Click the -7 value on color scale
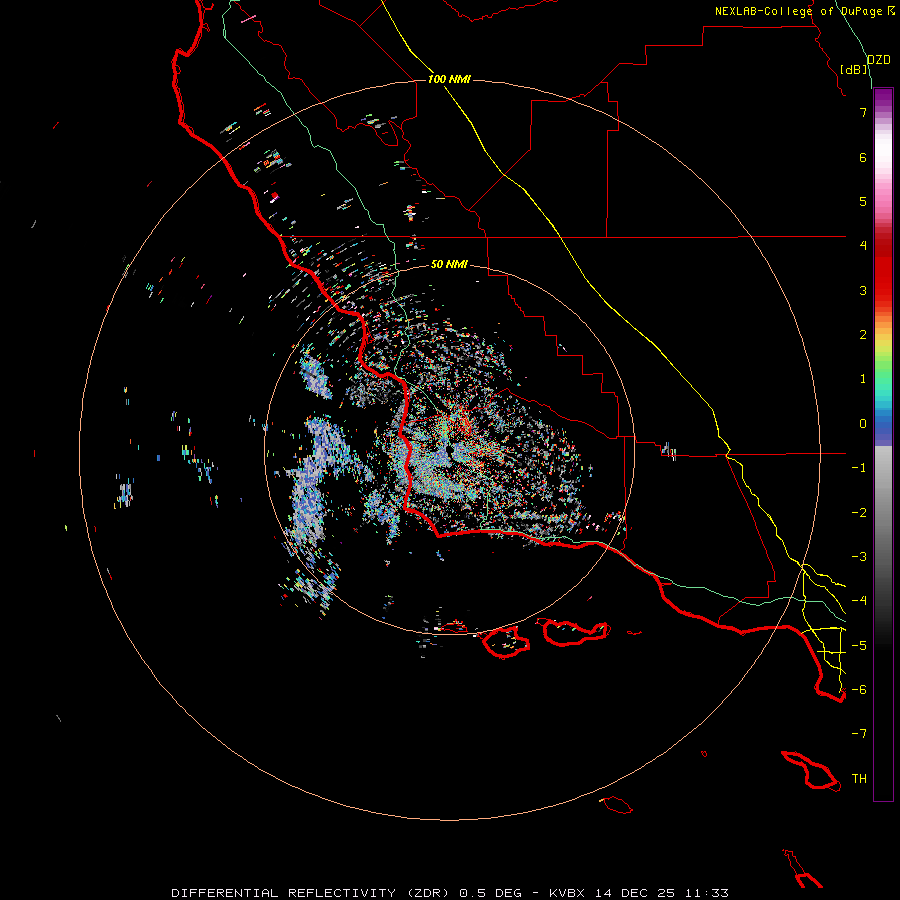Viewport: 900px width, 900px height. [x=859, y=734]
